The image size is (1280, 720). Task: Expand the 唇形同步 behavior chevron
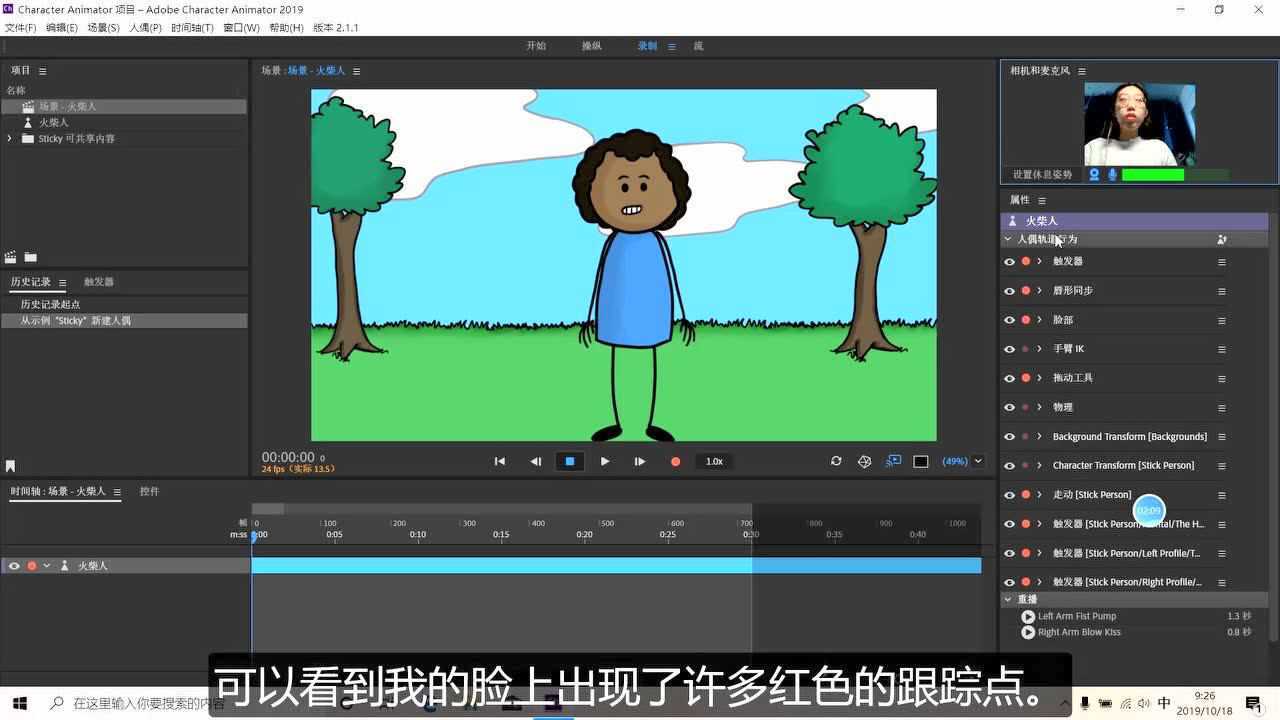click(1039, 290)
